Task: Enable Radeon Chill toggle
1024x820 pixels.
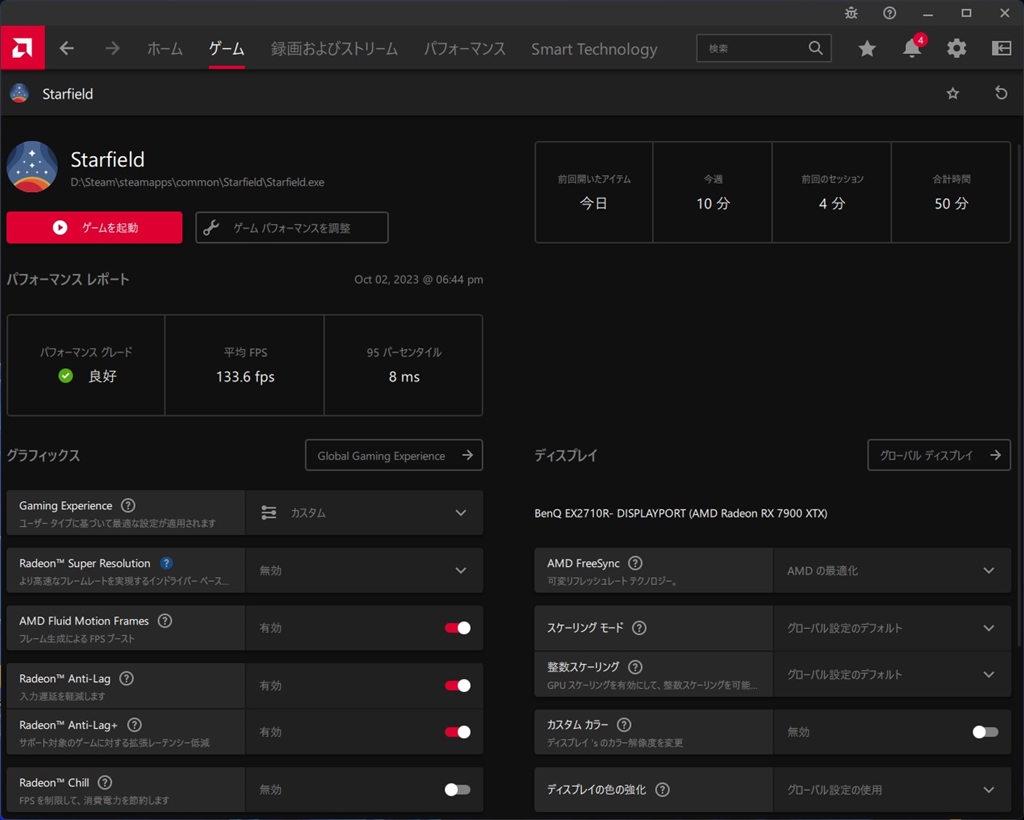Action: coord(457,789)
